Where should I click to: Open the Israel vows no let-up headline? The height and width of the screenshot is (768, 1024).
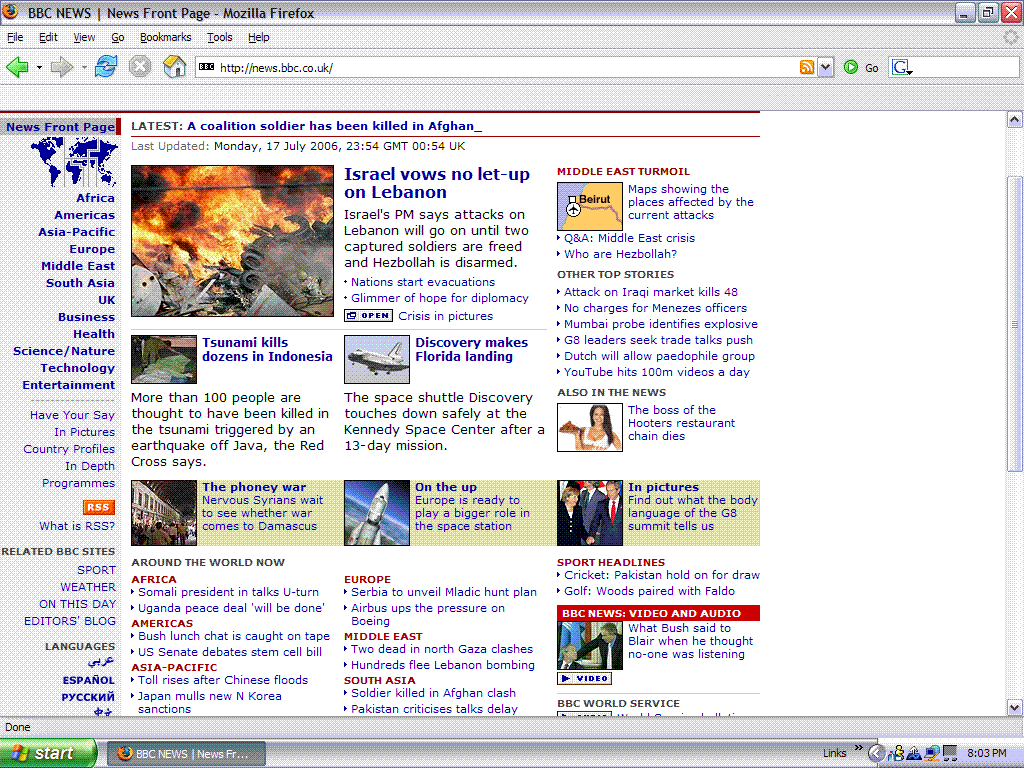(x=437, y=183)
